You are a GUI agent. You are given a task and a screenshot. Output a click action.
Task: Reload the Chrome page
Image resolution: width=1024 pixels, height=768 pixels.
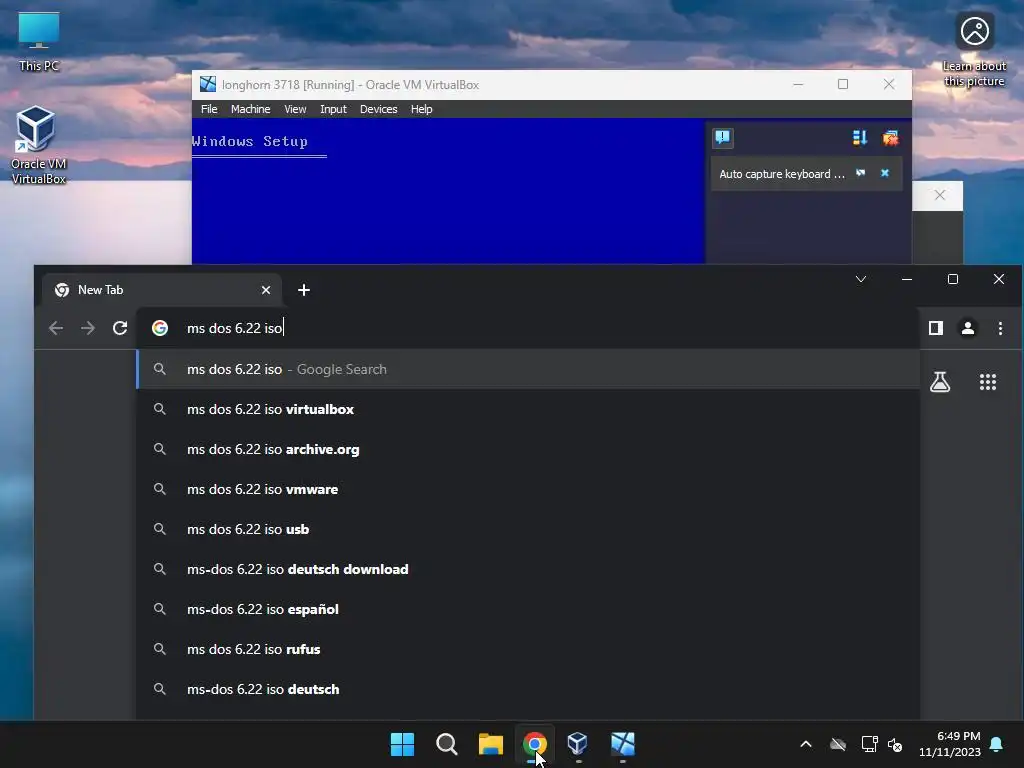pyautogui.click(x=120, y=328)
